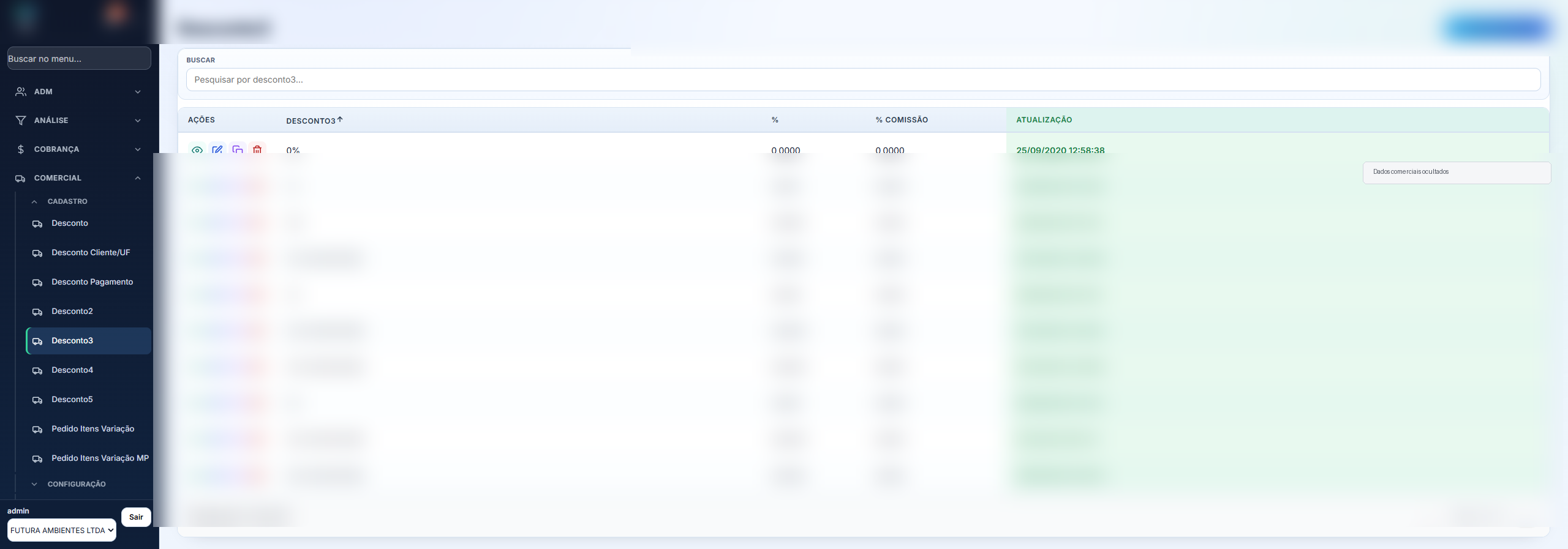Expand the ANÁLISE menu chevron
Image resolution: width=1568 pixels, height=549 pixels.
(138, 121)
